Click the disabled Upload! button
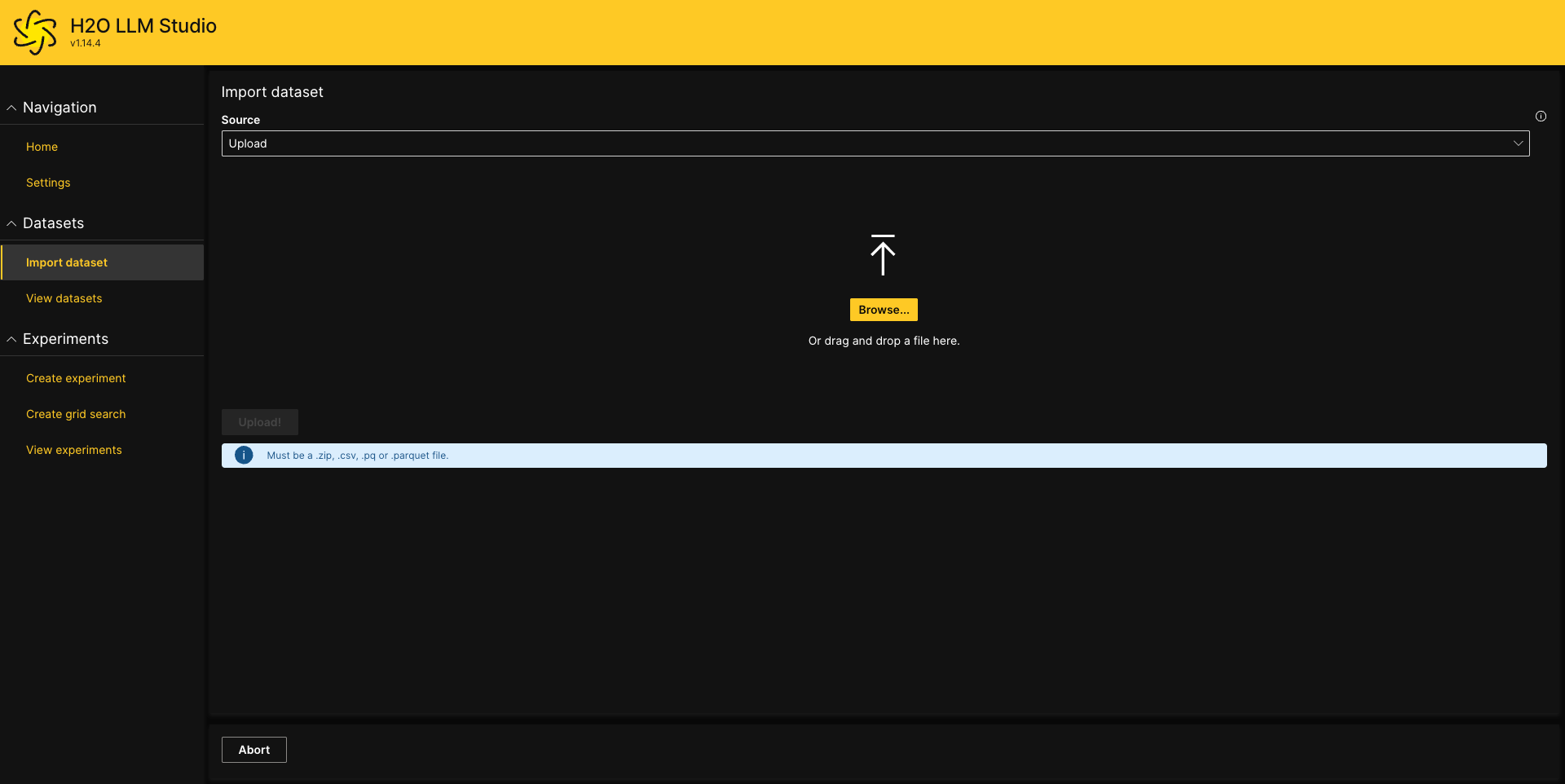The height and width of the screenshot is (784, 1565). (x=260, y=422)
